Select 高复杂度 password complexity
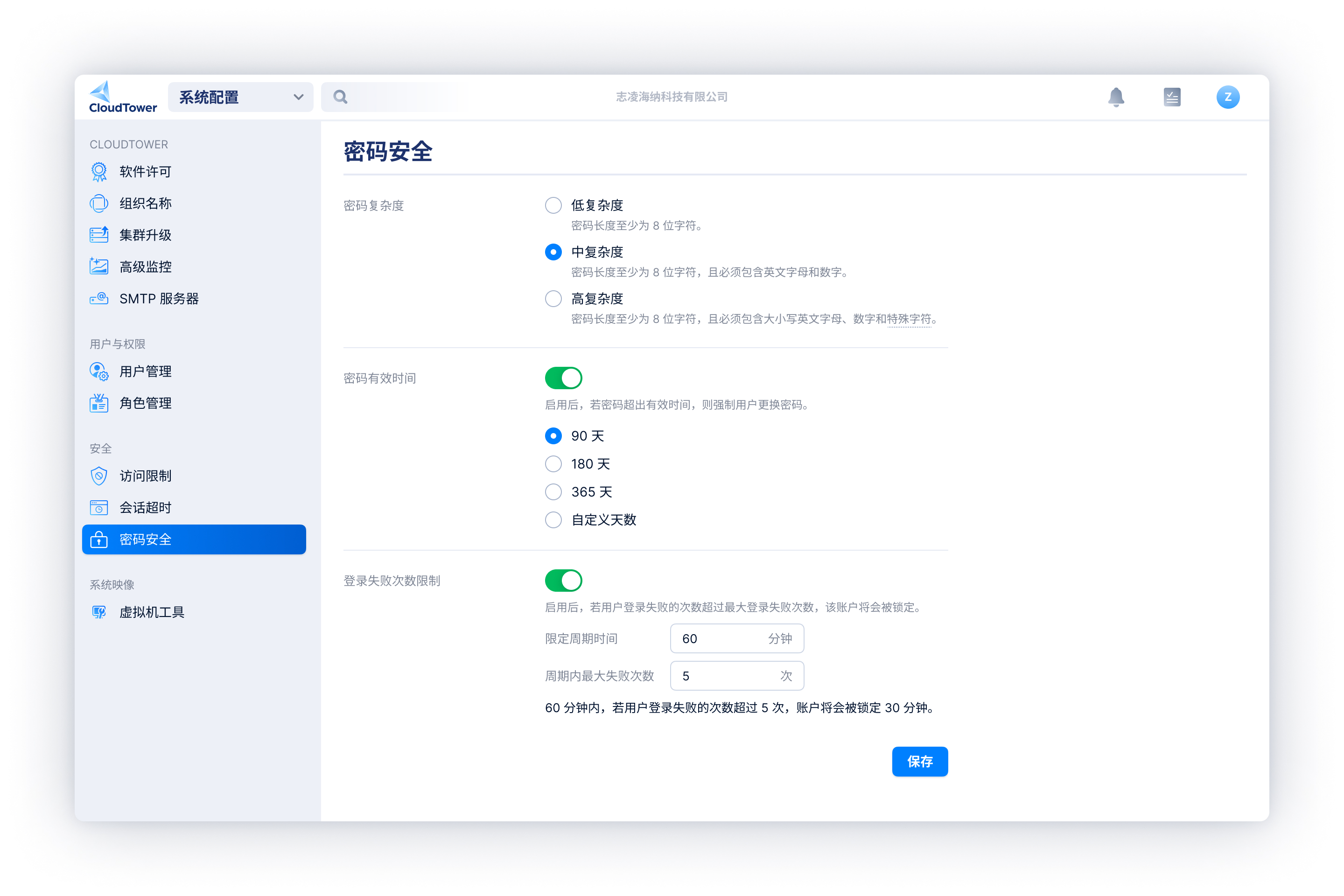This screenshot has width=1344, height=896. (x=553, y=299)
